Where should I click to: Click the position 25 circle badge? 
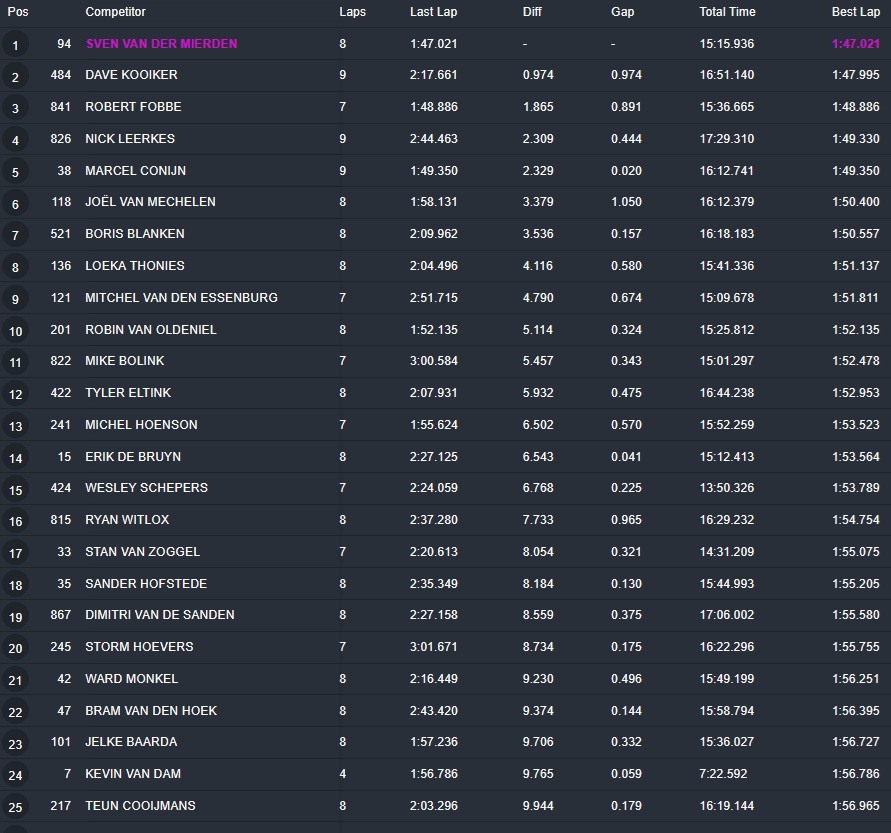coord(15,807)
